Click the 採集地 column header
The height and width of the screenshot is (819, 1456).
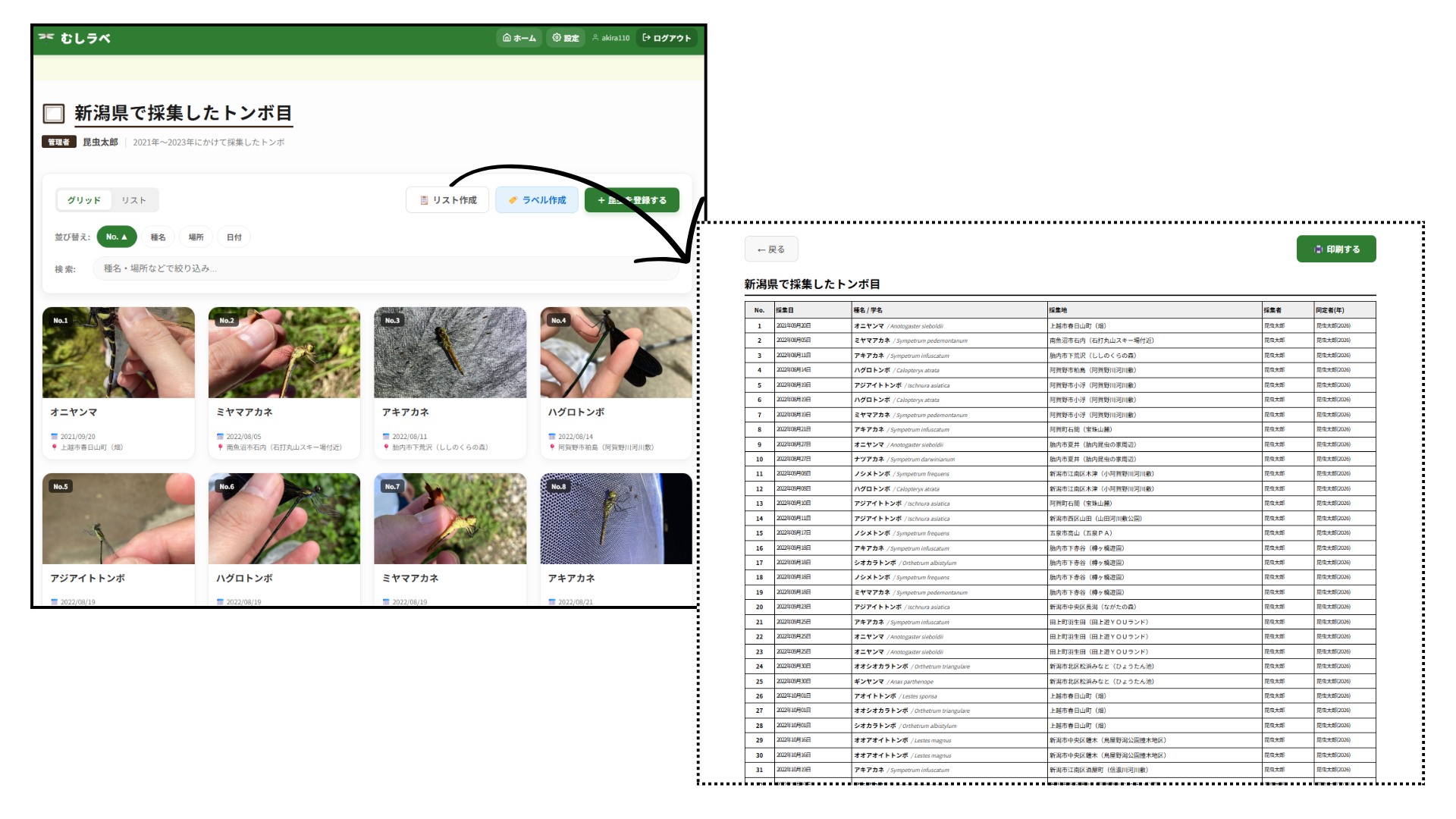1058,310
